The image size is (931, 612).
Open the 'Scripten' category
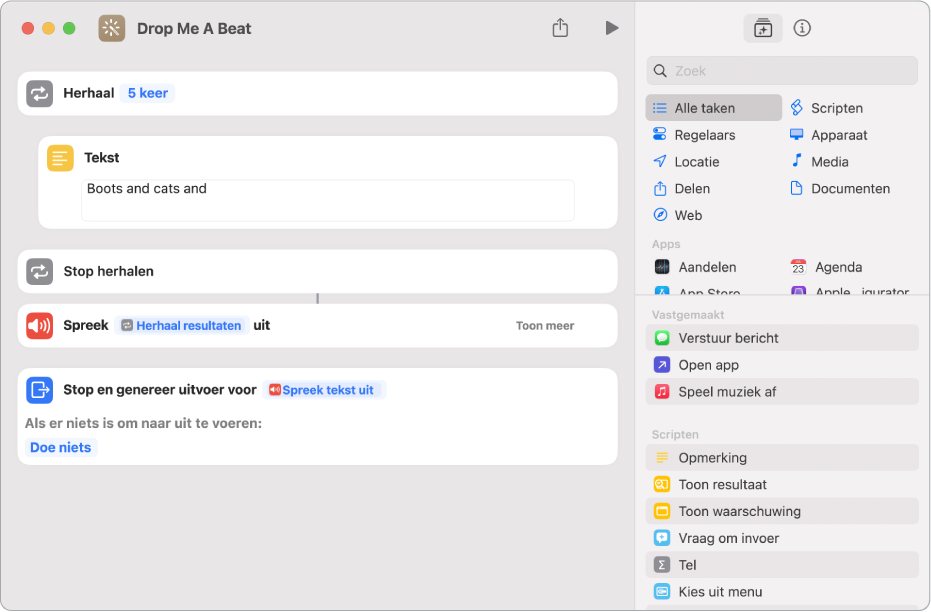[836, 108]
